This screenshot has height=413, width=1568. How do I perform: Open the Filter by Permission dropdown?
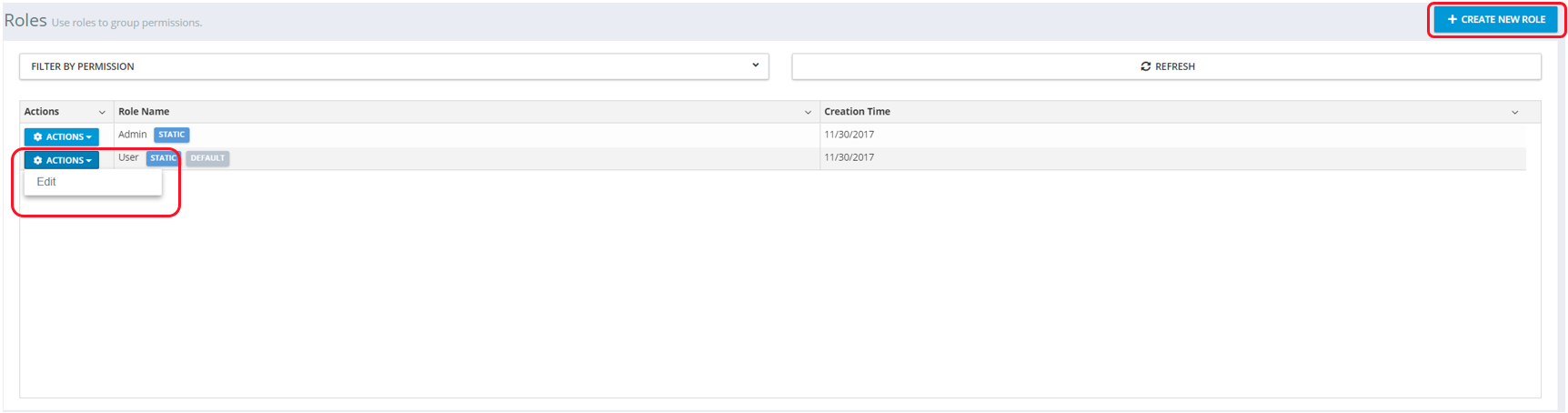click(394, 66)
